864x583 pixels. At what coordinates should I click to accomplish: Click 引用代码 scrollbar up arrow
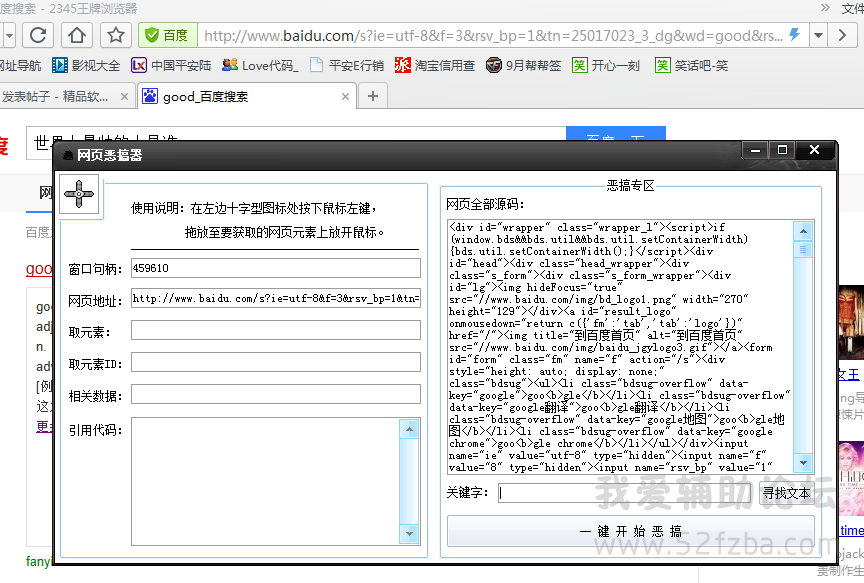(409, 429)
